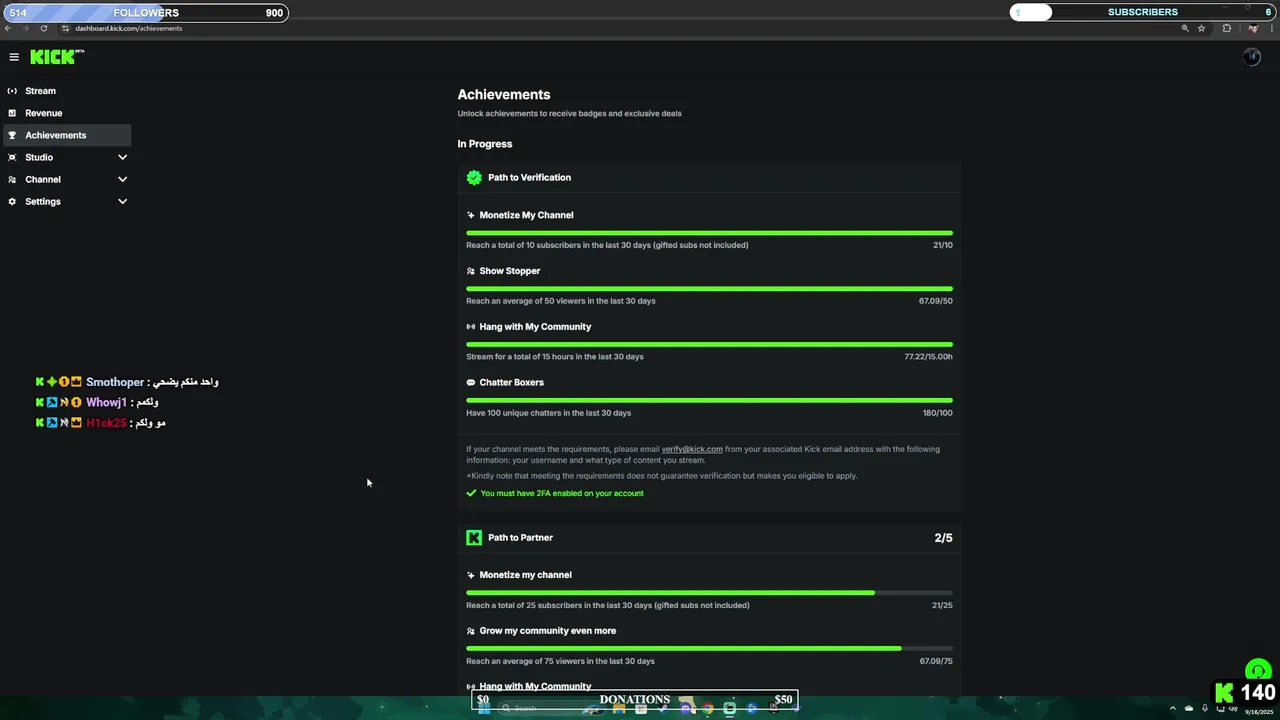
Task: Click the 77.22/15.00h streaming hours value
Action: pos(929,357)
